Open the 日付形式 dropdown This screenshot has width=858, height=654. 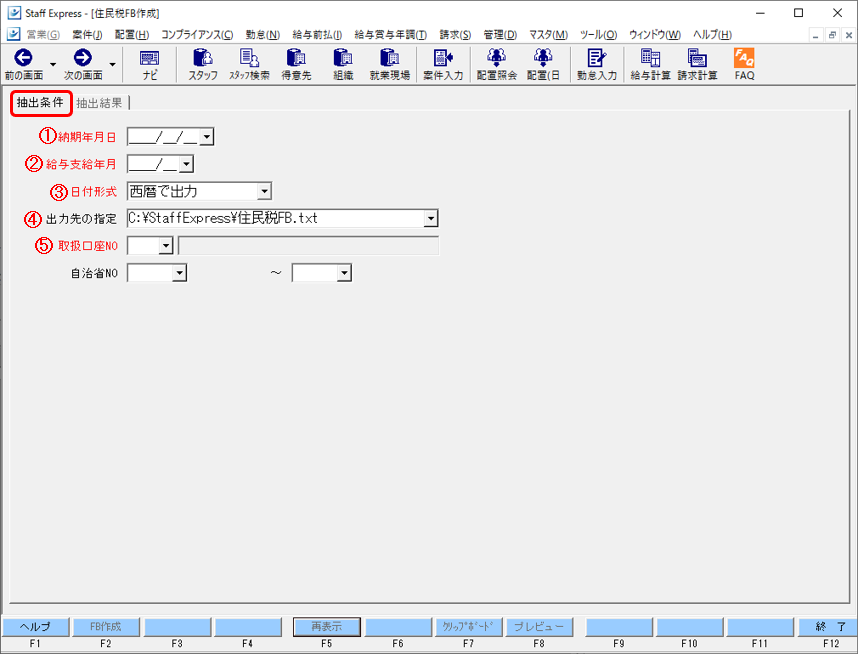tap(264, 192)
